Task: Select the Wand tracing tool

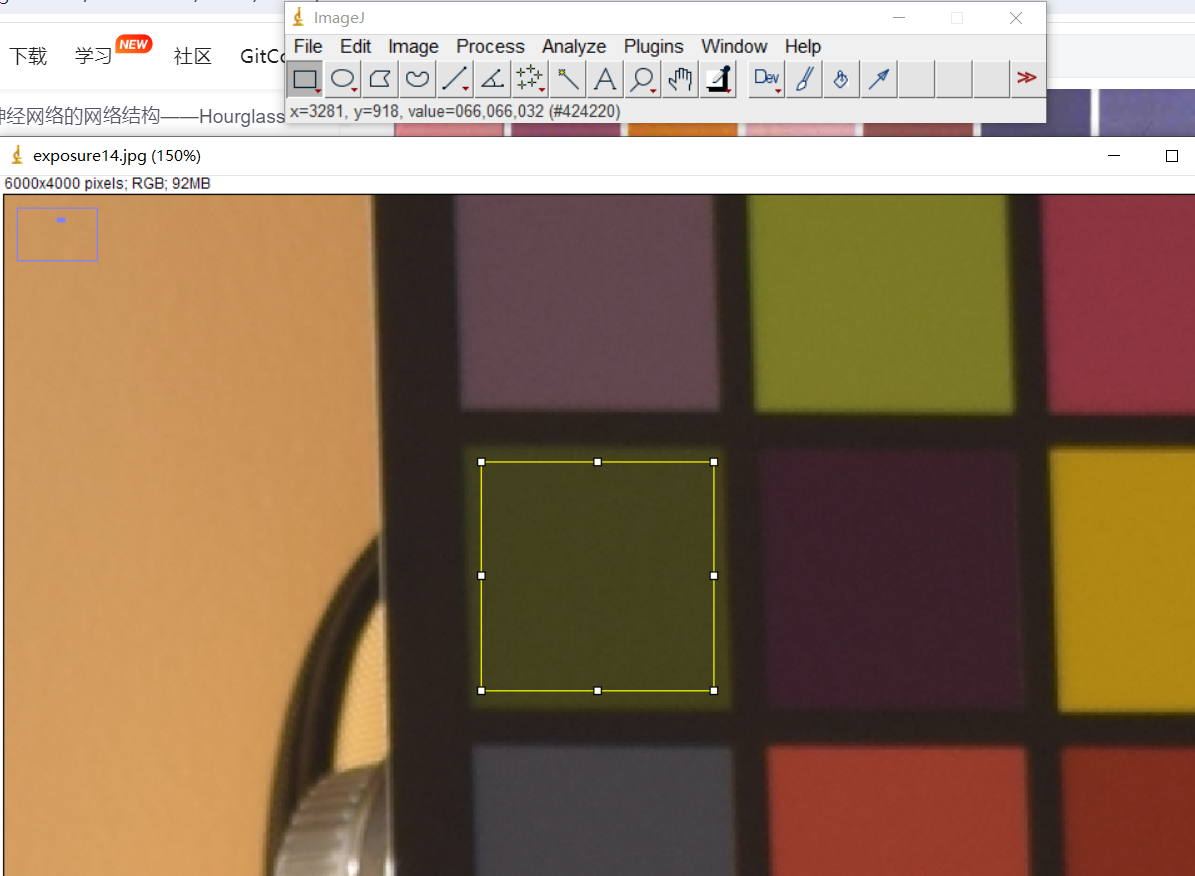Action: (x=568, y=79)
